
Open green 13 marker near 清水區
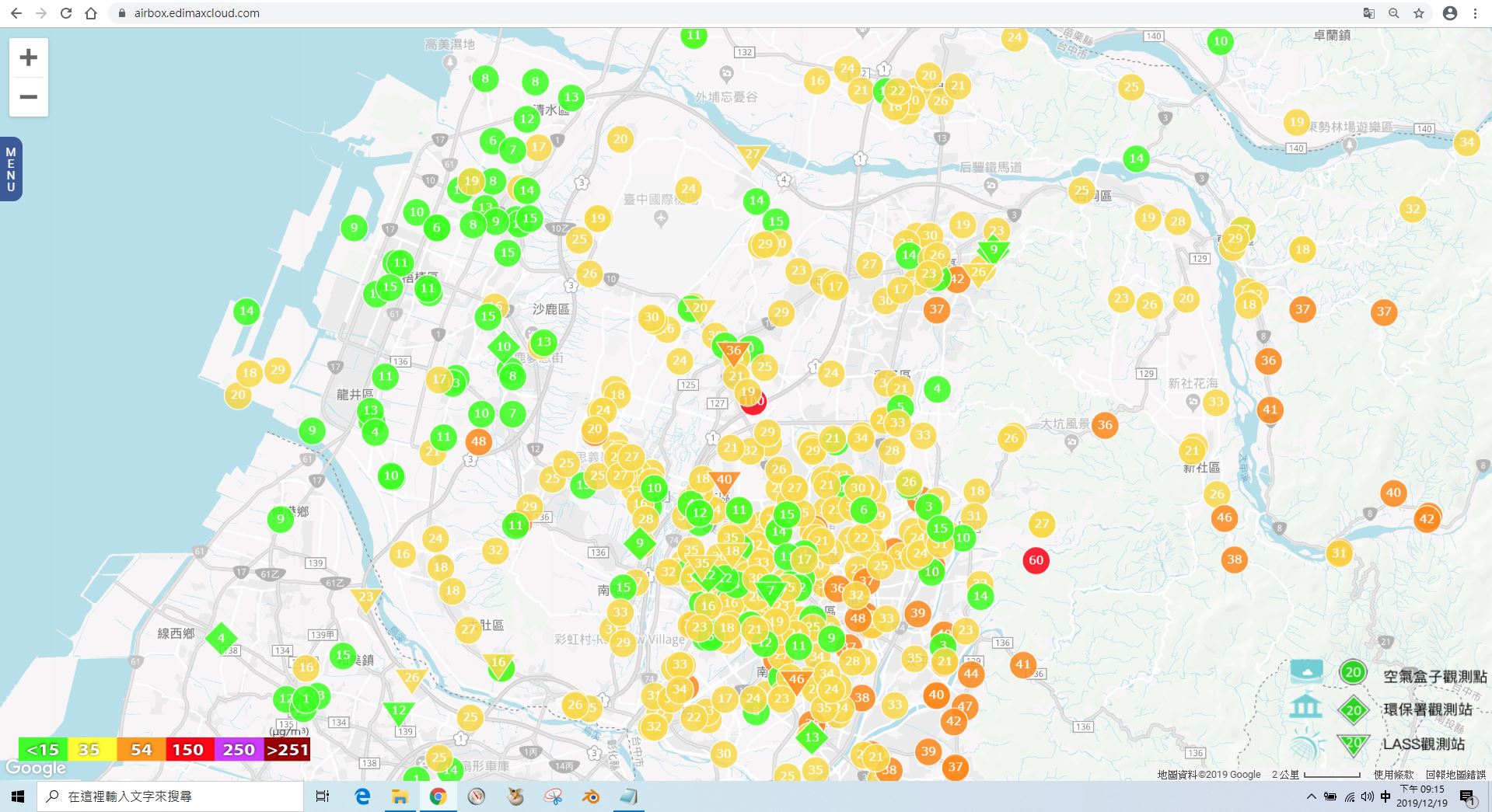coord(571,97)
